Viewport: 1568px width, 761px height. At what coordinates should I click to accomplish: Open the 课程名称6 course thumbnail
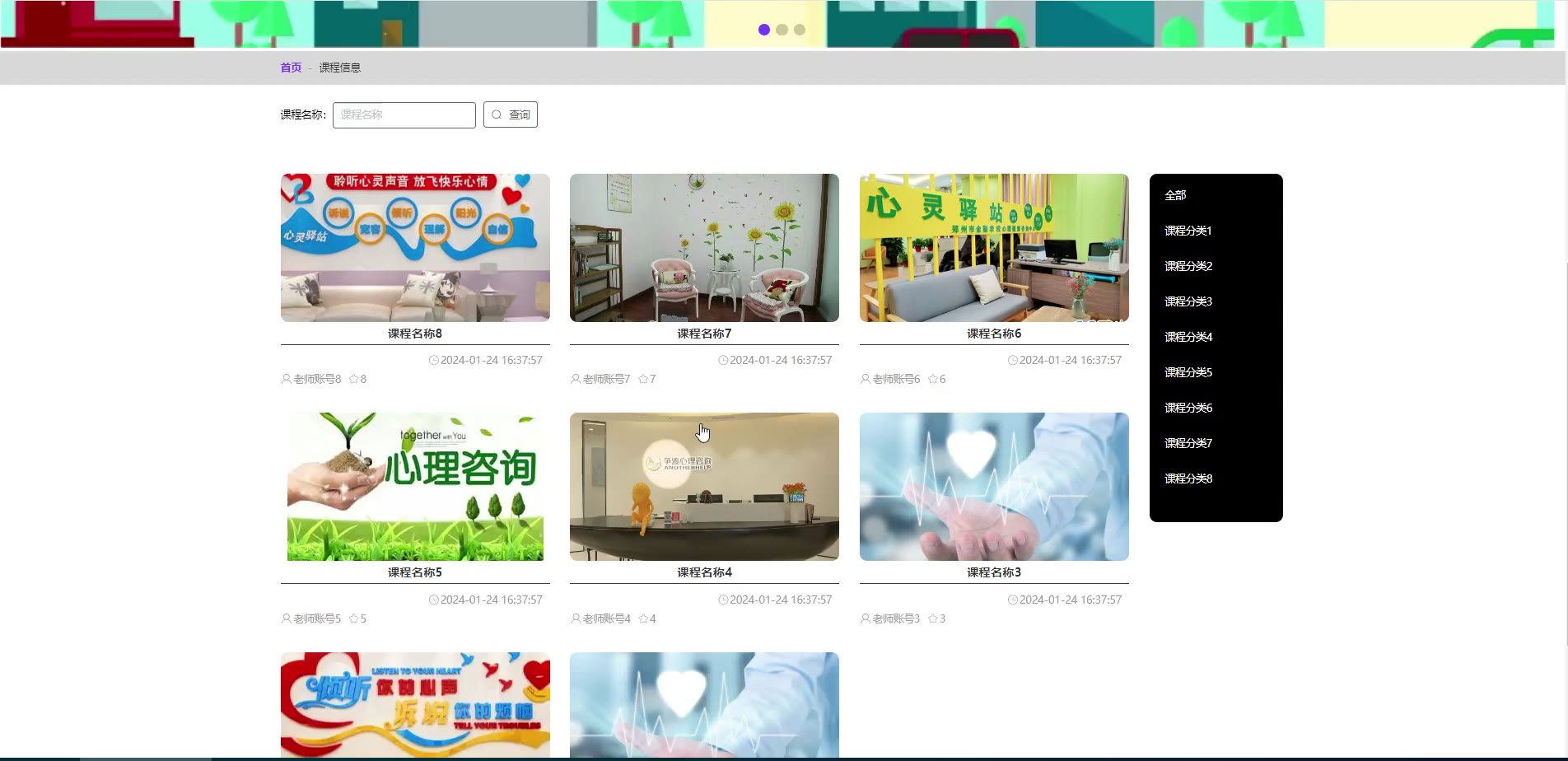[994, 247]
